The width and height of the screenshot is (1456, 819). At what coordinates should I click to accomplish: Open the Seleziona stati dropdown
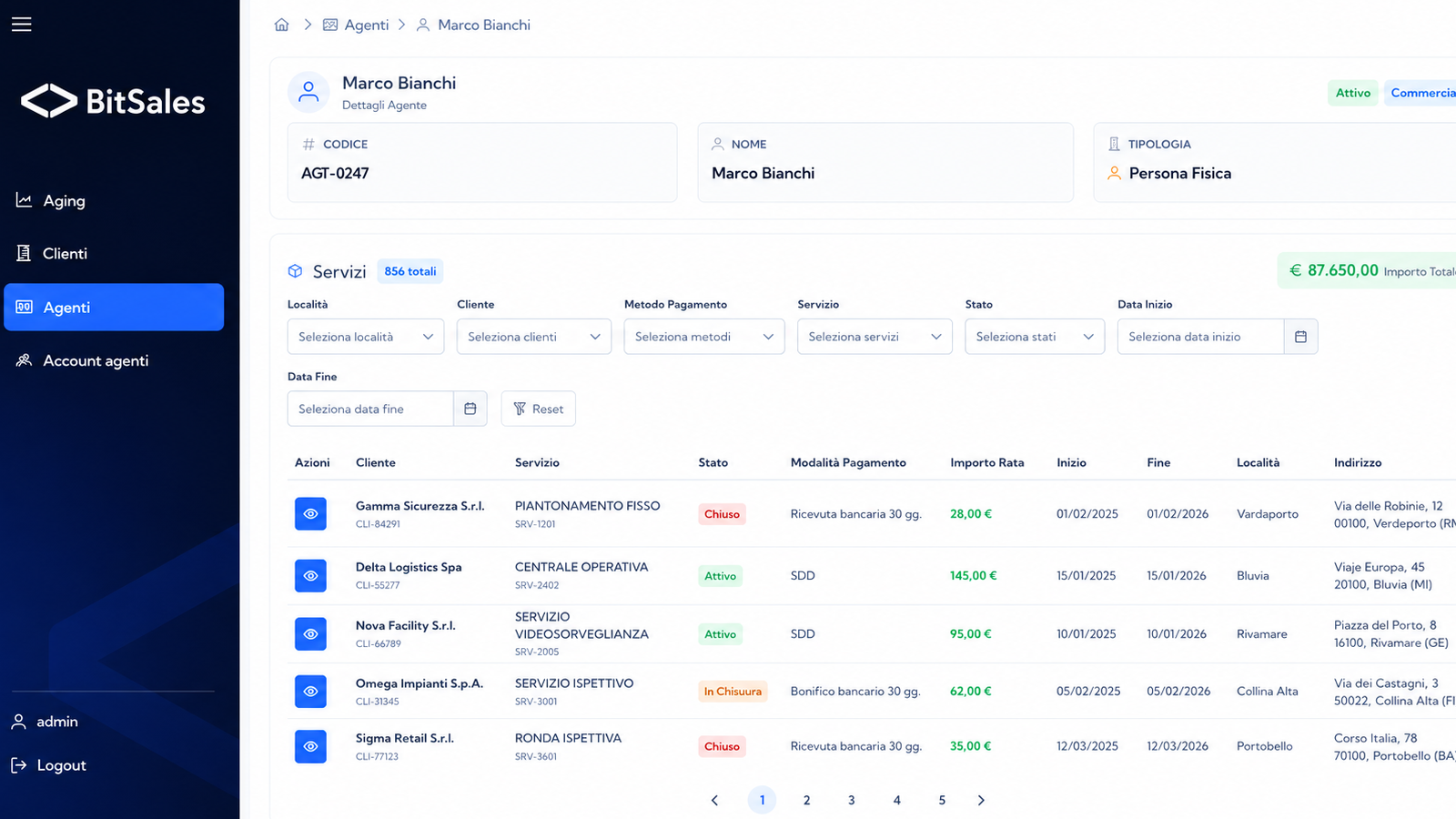(1035, 337)
